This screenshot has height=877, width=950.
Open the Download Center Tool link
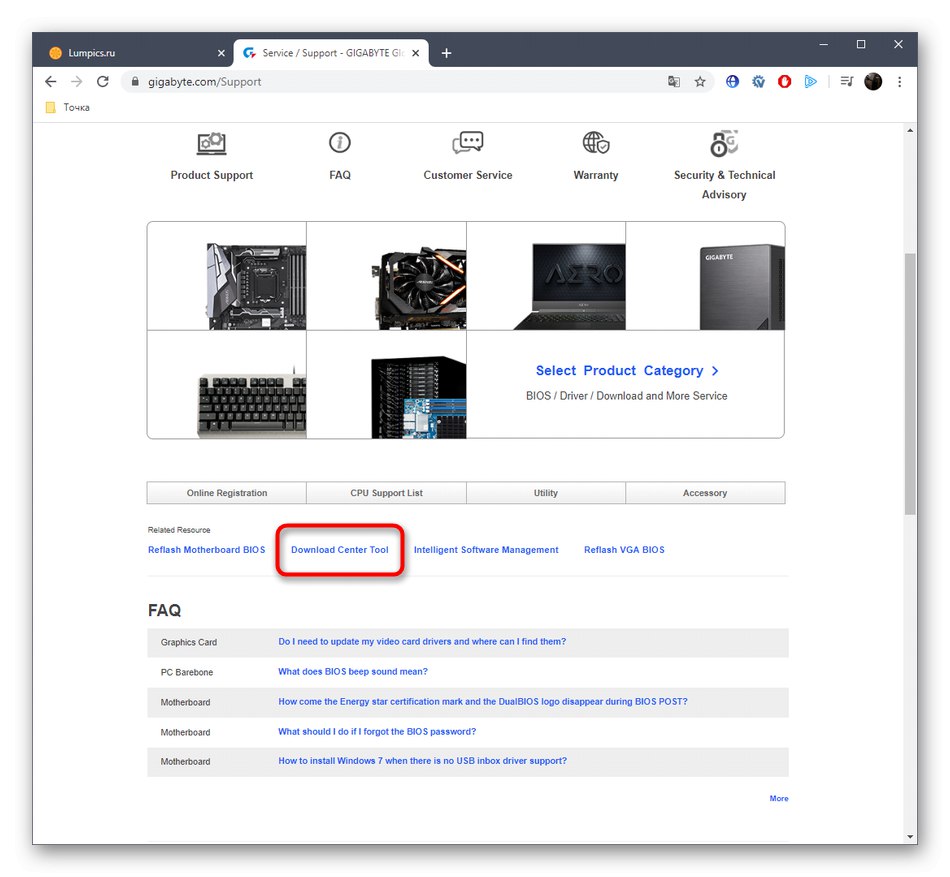(x=340, y=550)
